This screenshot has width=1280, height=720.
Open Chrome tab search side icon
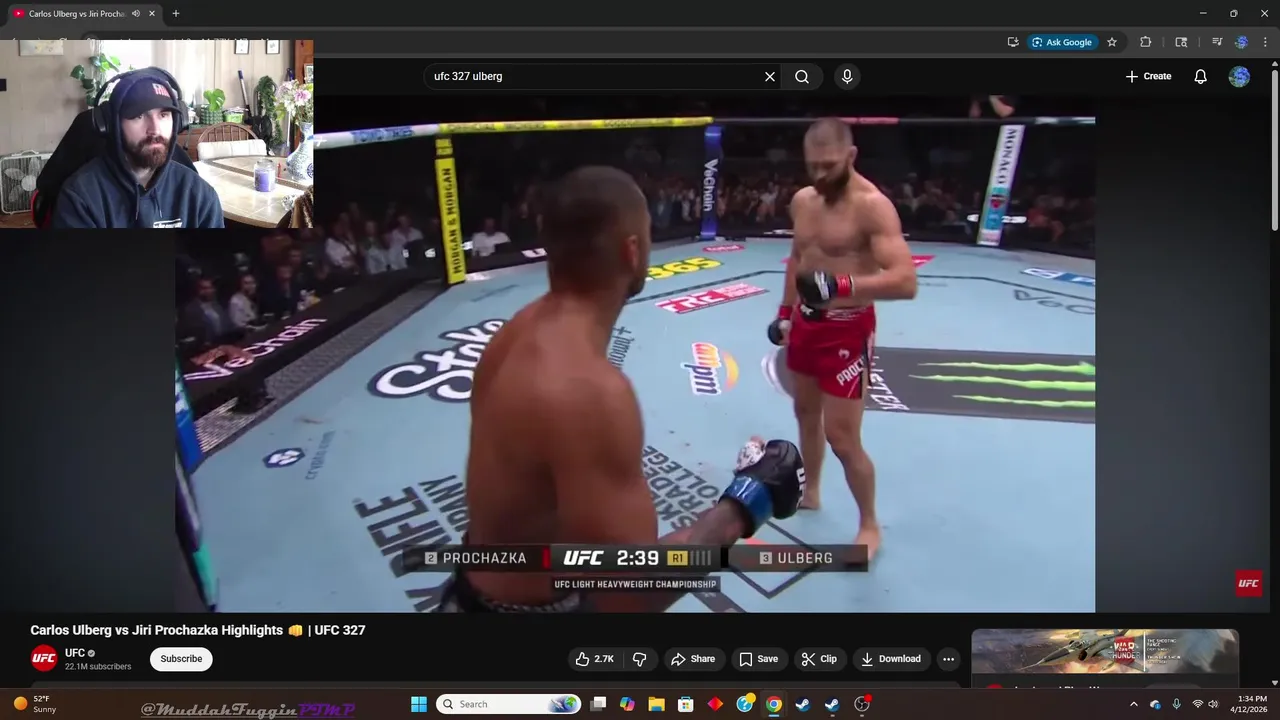tap(1181, 42)
